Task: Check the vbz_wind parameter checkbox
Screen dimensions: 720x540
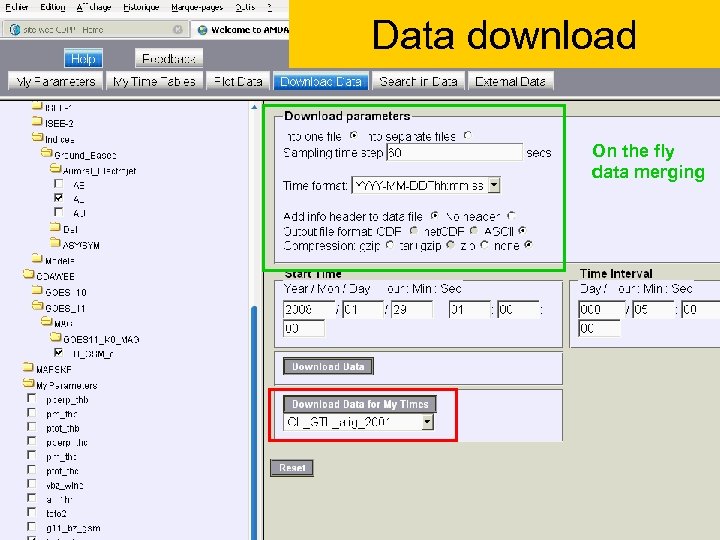Action: pos(31,484)
